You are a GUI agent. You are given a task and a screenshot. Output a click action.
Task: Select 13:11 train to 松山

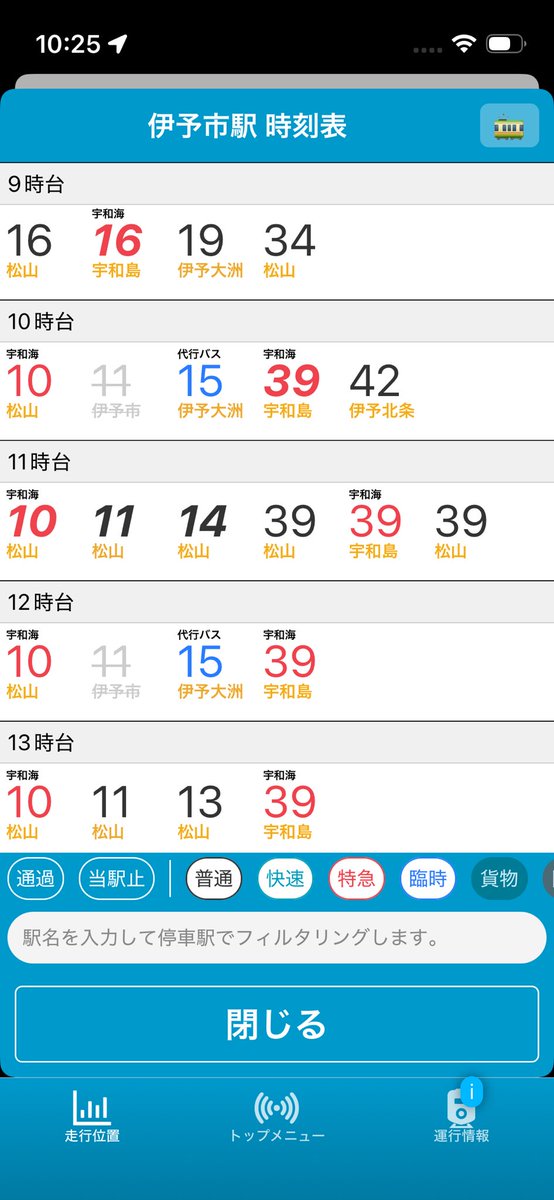coord(112,810)
